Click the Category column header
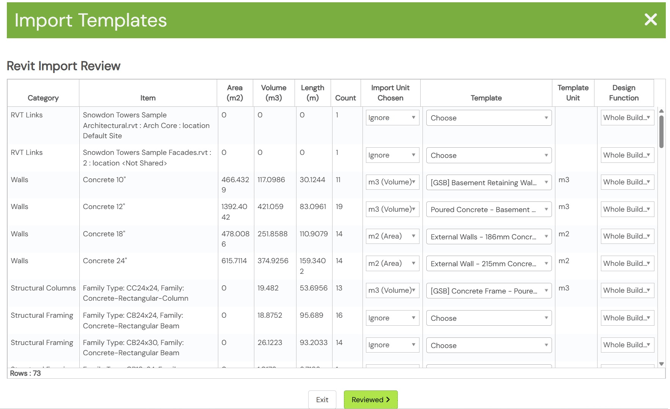This screenshot has height=409, width=670. pos(43,97)
